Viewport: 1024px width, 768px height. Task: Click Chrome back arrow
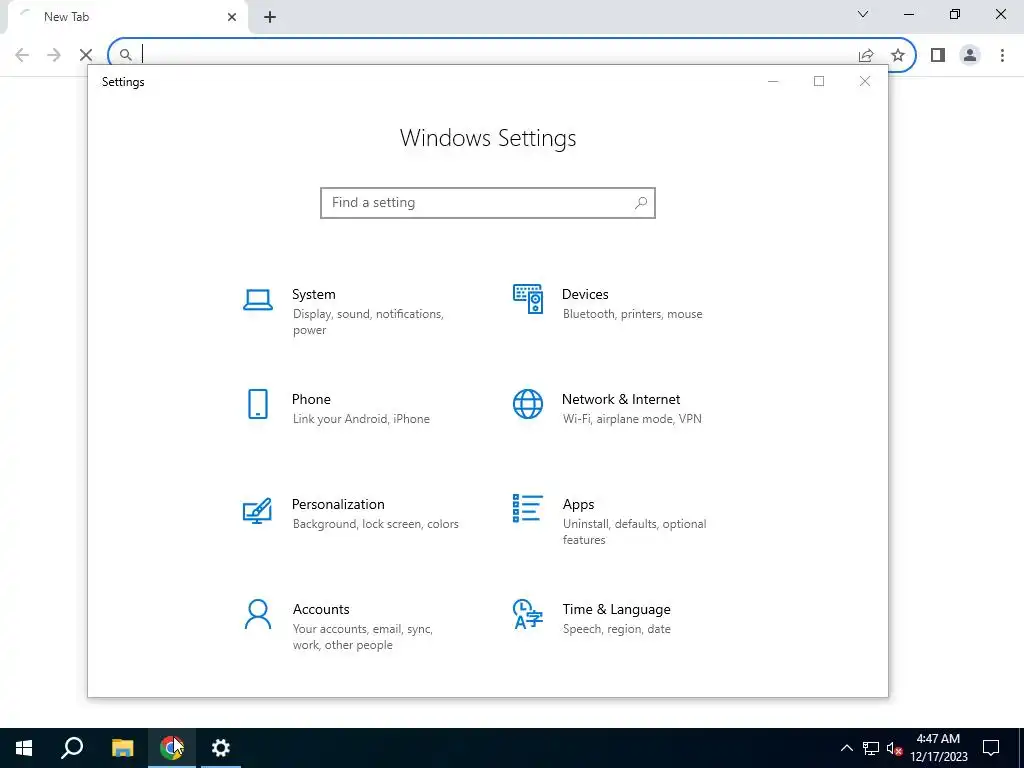tap(22, 55)
